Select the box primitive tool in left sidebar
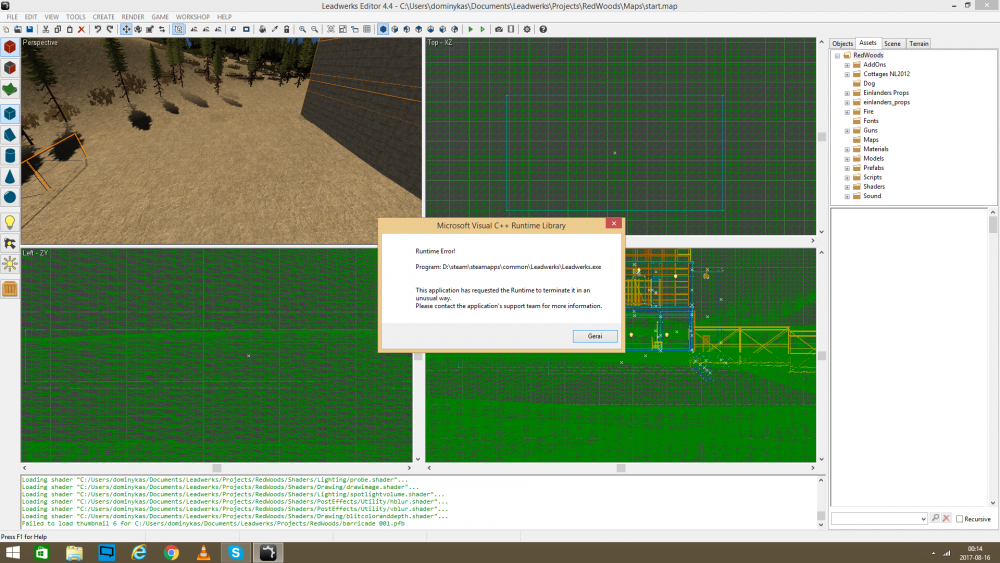The image size is (1000, 563). point(10,113)
